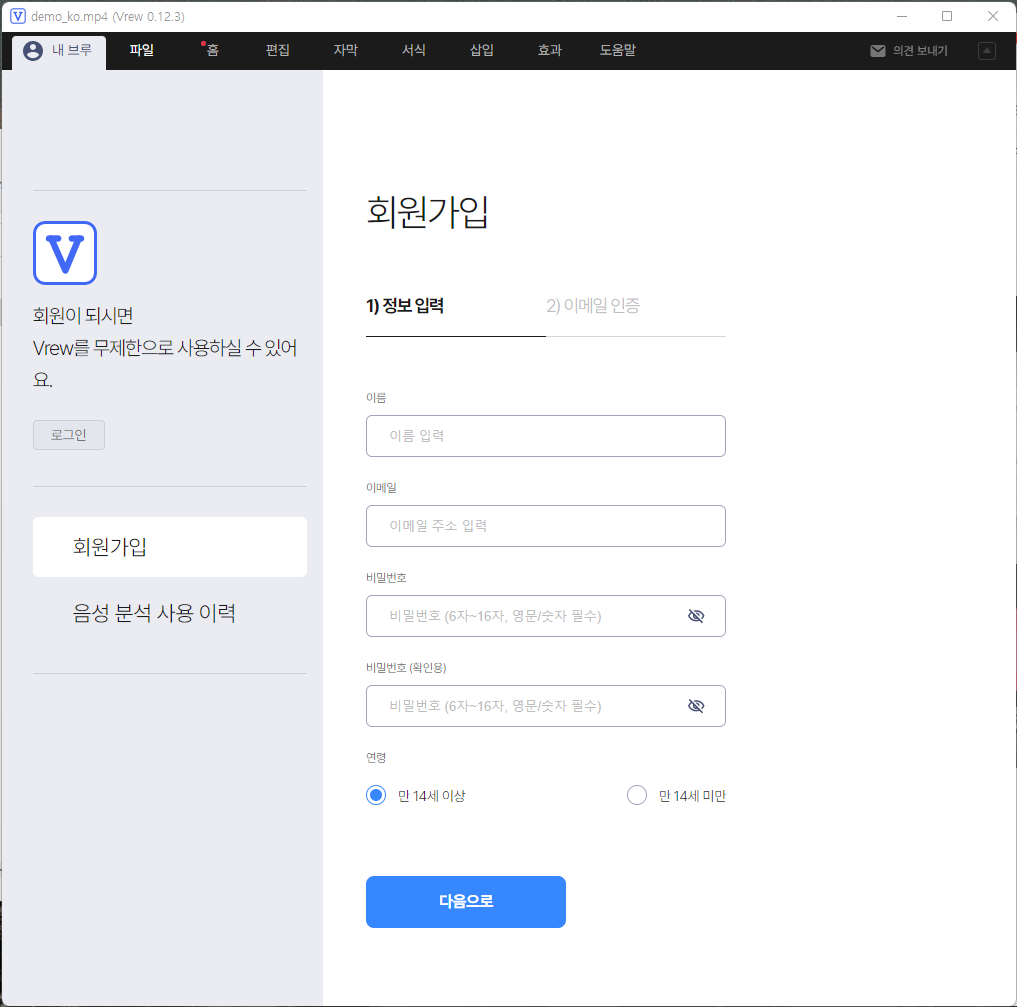Click the 의견 보내기 mail envelope icon
The width and height of the screenshot is (1017, 1007).
880,50
